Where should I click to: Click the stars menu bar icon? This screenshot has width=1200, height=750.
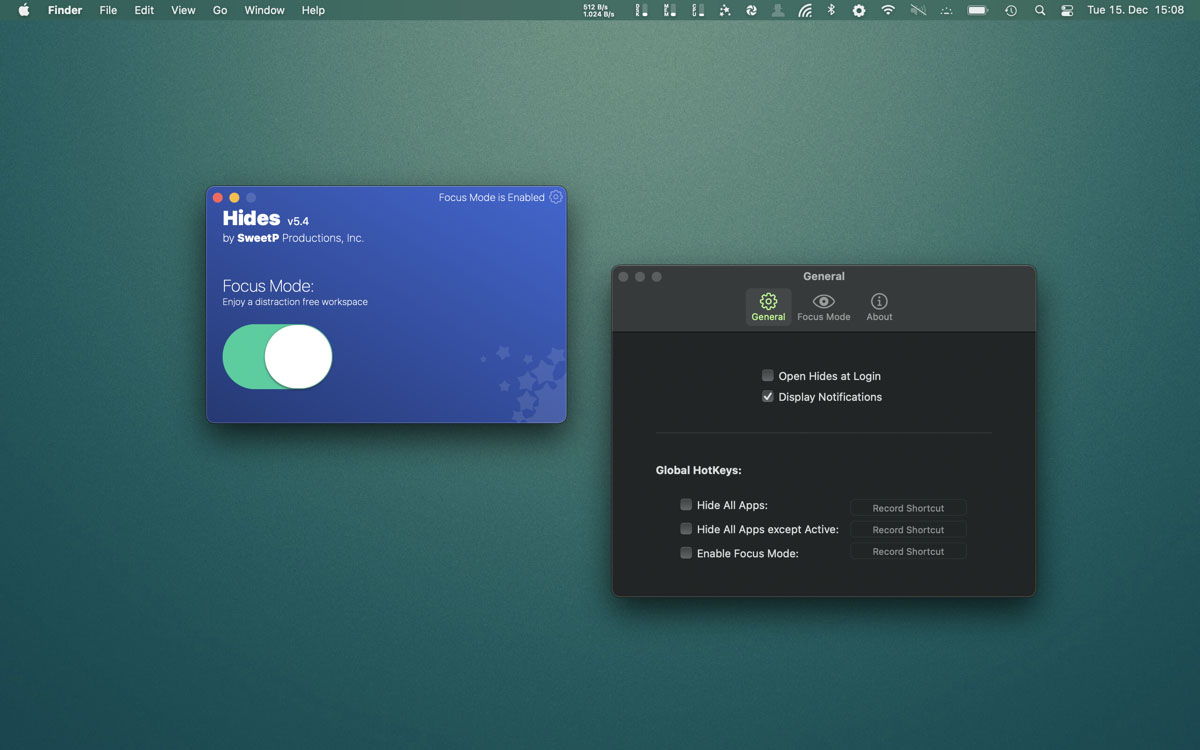point(725,10)
